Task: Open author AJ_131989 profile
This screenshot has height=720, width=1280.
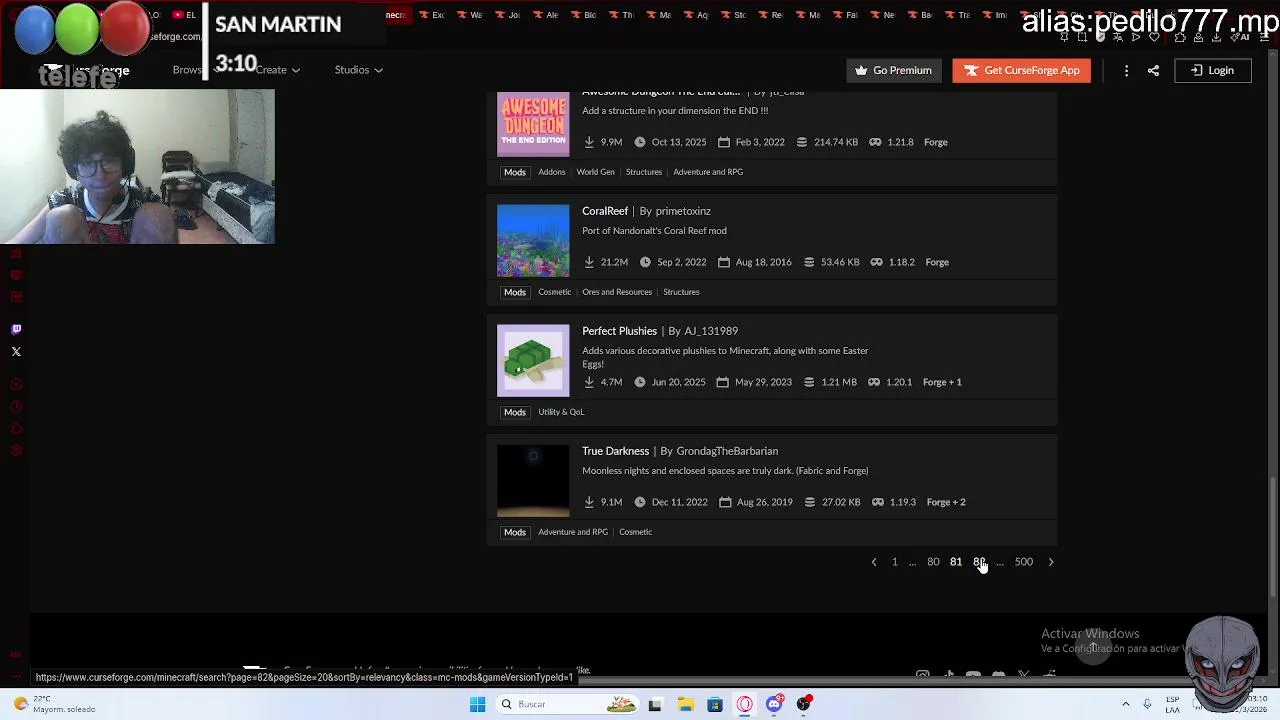Action: (711, 331)
